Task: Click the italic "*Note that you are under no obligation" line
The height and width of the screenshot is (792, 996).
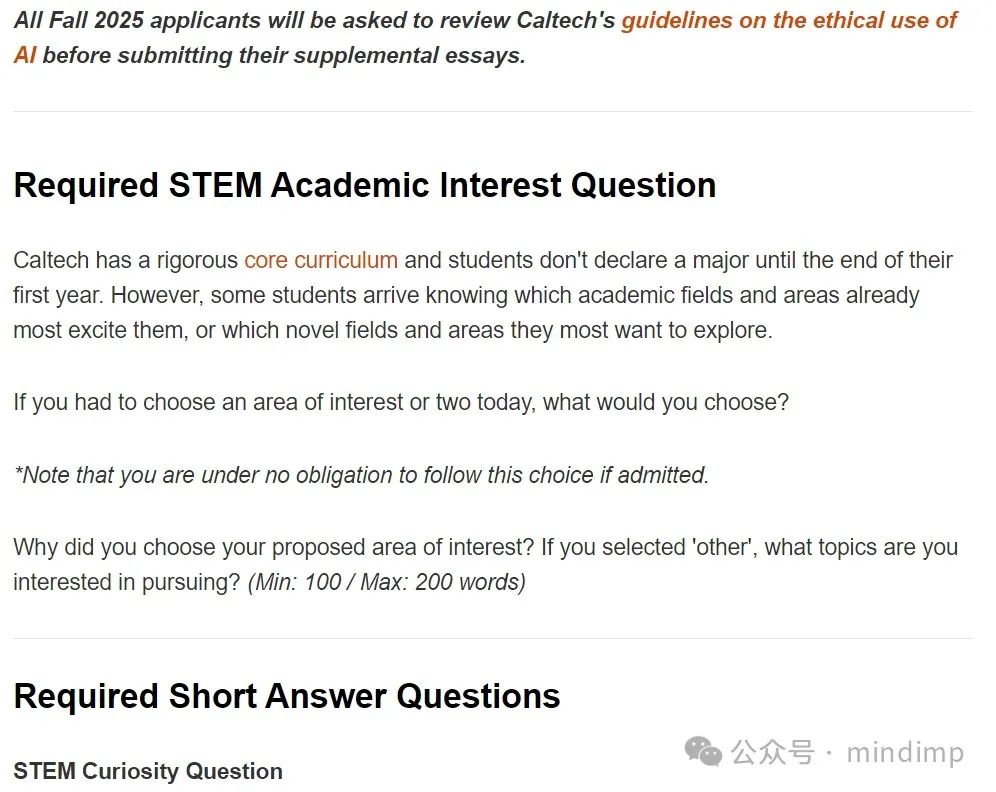Action: point(361,475)
